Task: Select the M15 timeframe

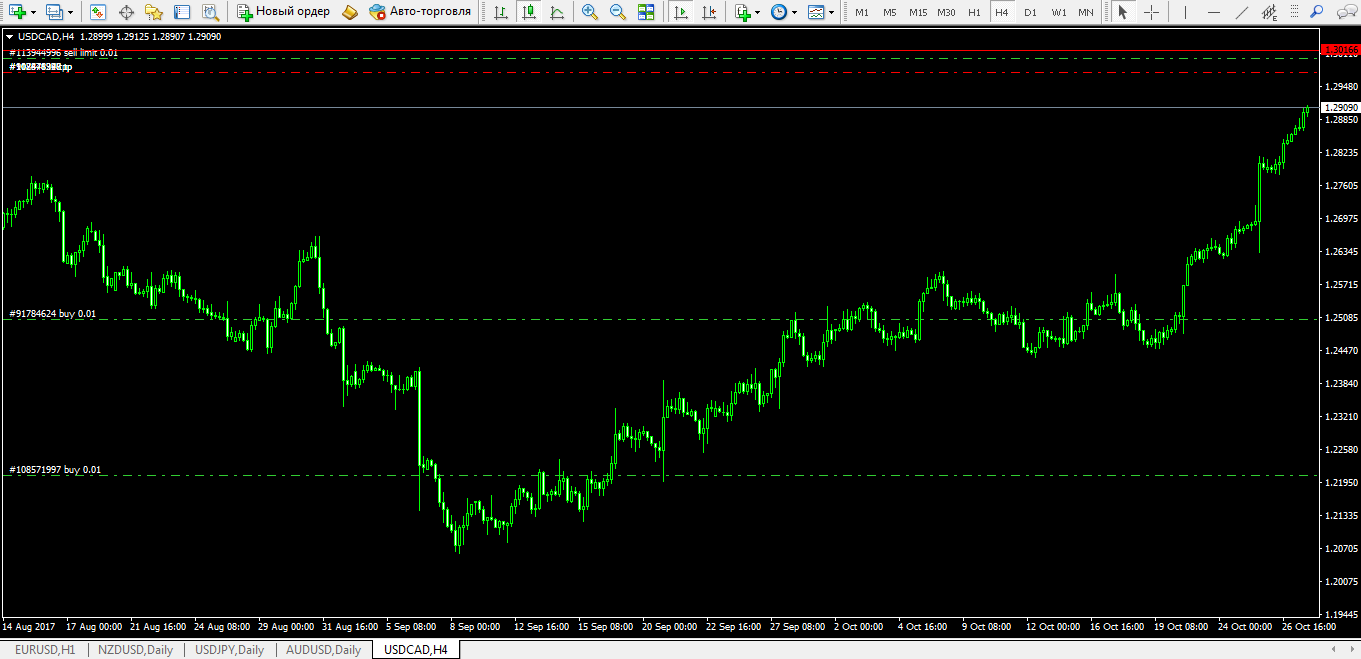Action: pos(918,12)
